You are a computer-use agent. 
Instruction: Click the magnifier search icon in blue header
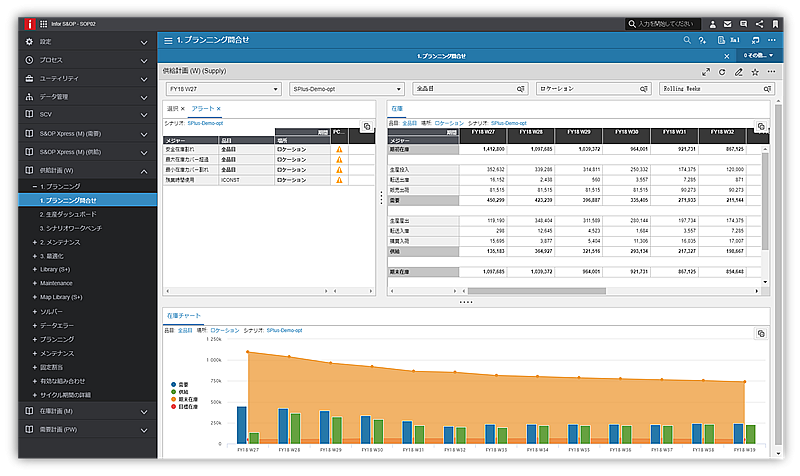coord(687,40)
